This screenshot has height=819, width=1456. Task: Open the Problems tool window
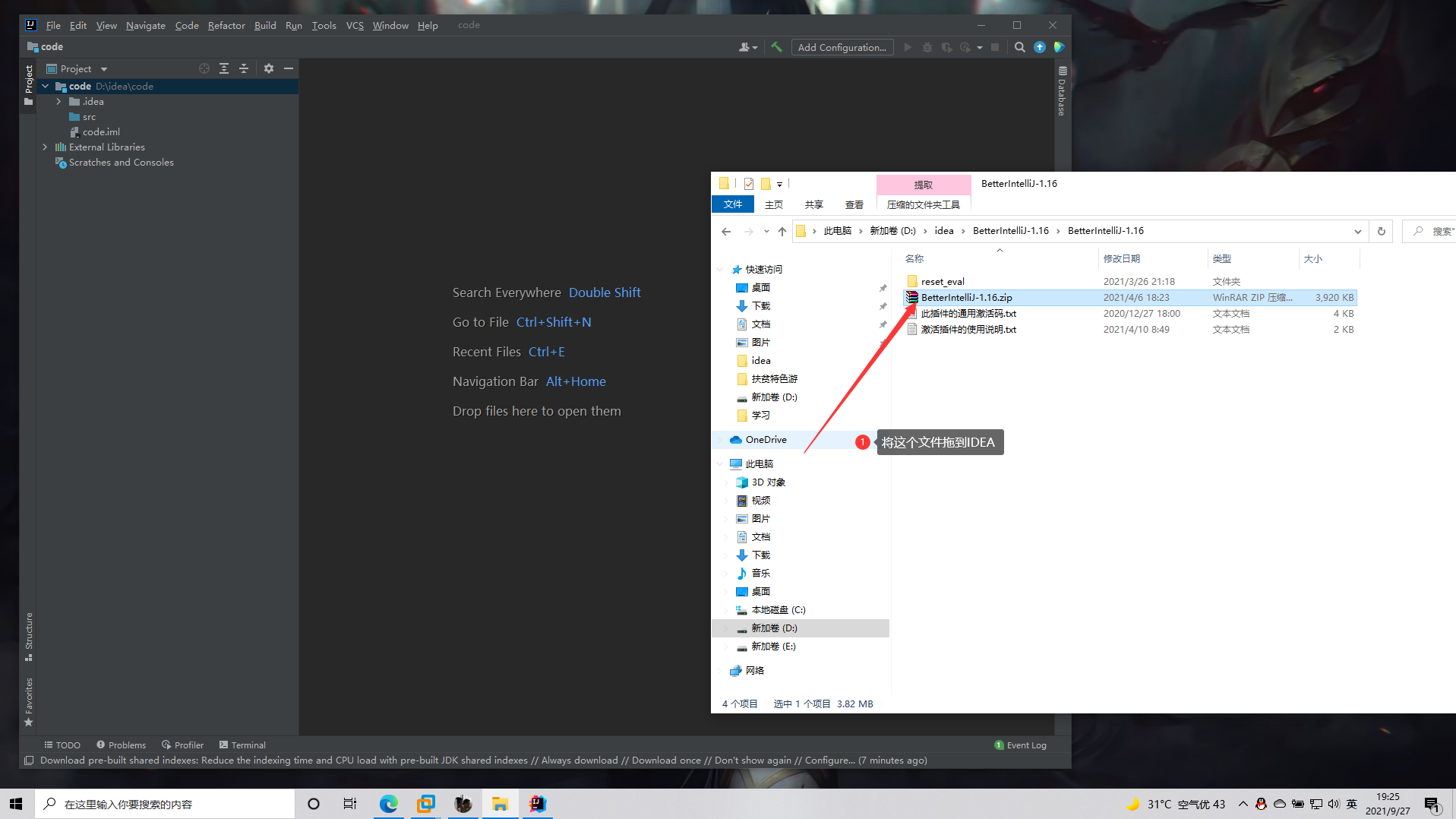[x=121, y=745]
